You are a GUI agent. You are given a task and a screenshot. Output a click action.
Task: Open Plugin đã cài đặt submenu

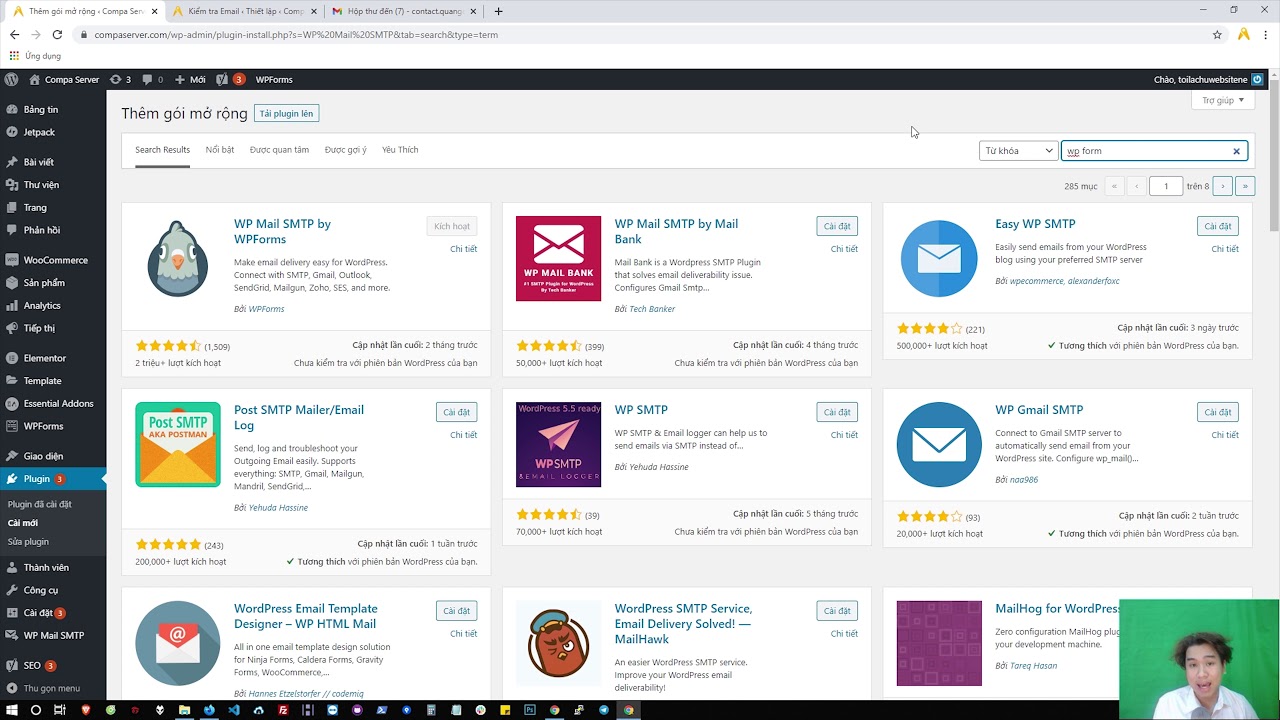pyautogui.click(x=39, y=504)
